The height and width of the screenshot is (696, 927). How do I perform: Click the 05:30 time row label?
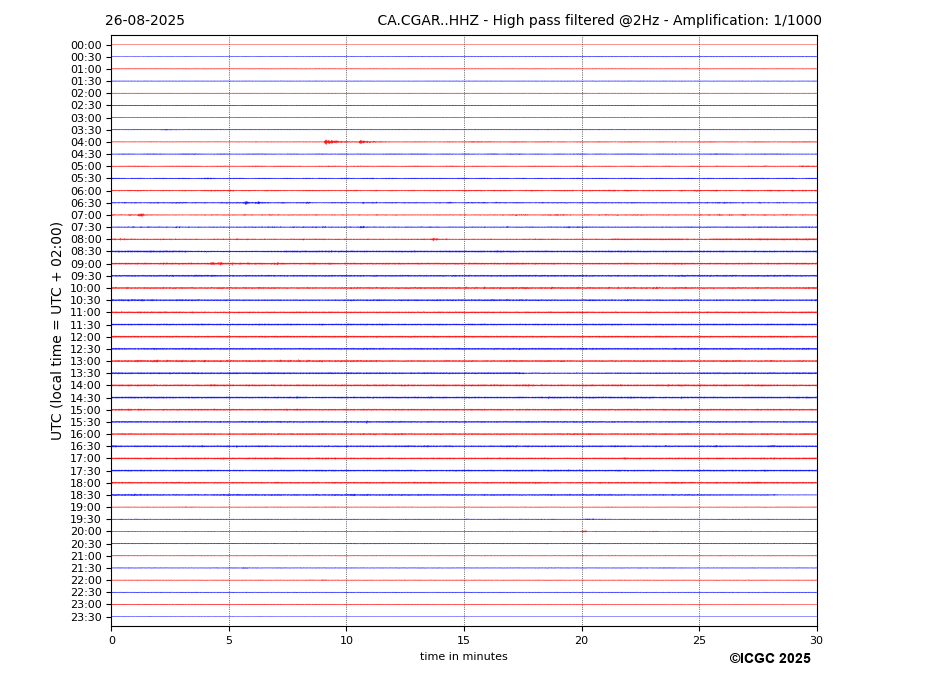point(86,179)
